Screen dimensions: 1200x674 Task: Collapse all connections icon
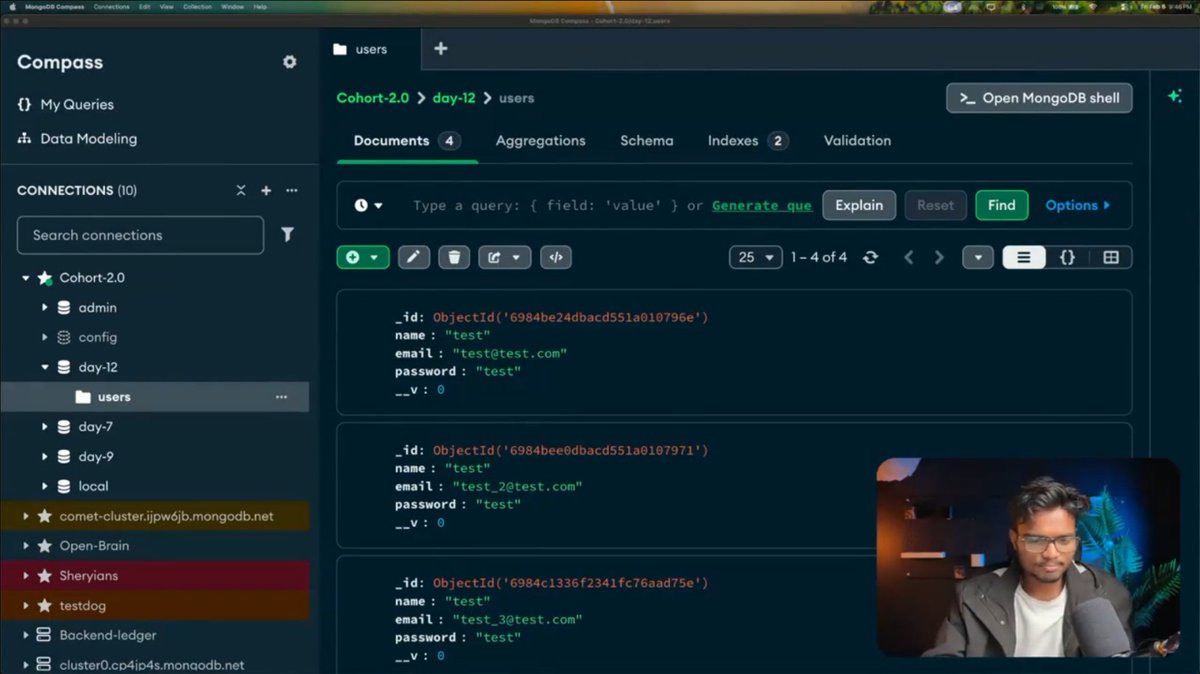click(x=241, y=190)
